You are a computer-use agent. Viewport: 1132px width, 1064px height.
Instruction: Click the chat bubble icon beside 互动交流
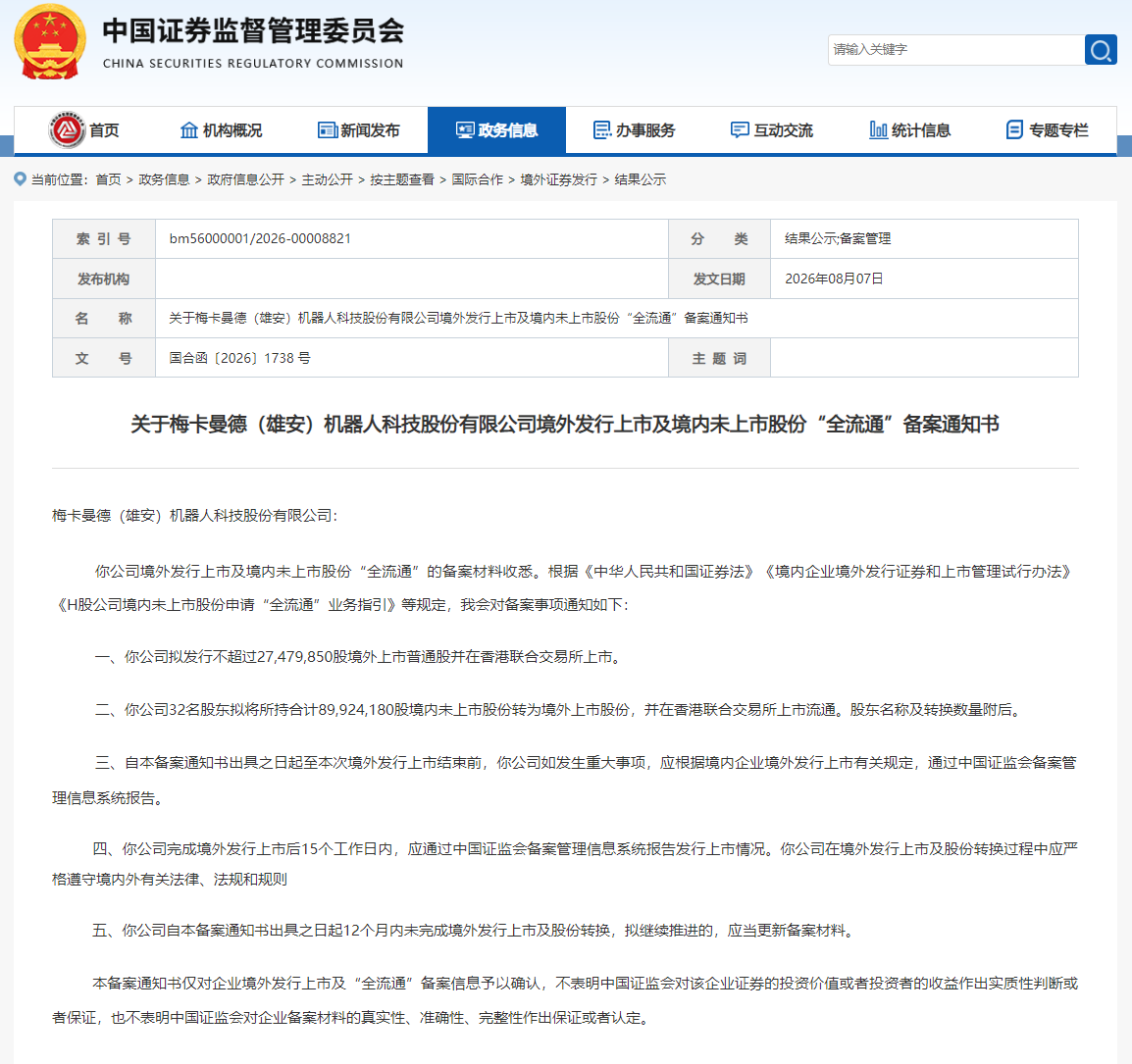740,129
